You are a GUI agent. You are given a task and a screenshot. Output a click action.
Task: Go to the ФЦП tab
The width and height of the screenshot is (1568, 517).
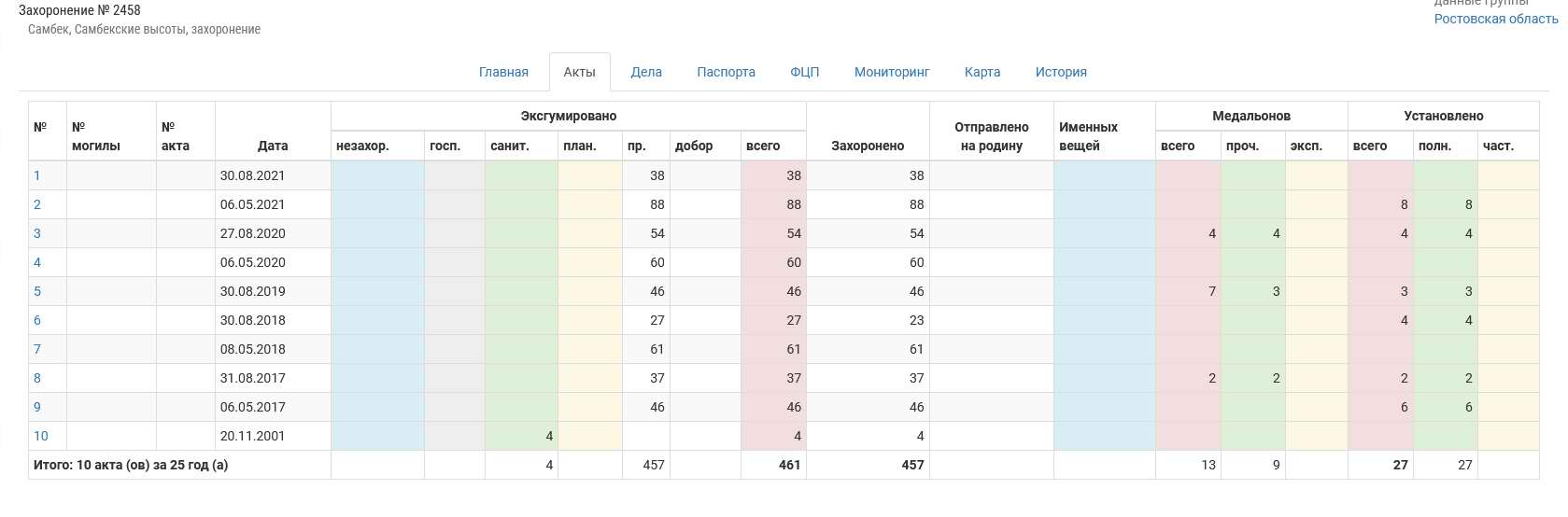pyautogui.click(x=804, y=72)
